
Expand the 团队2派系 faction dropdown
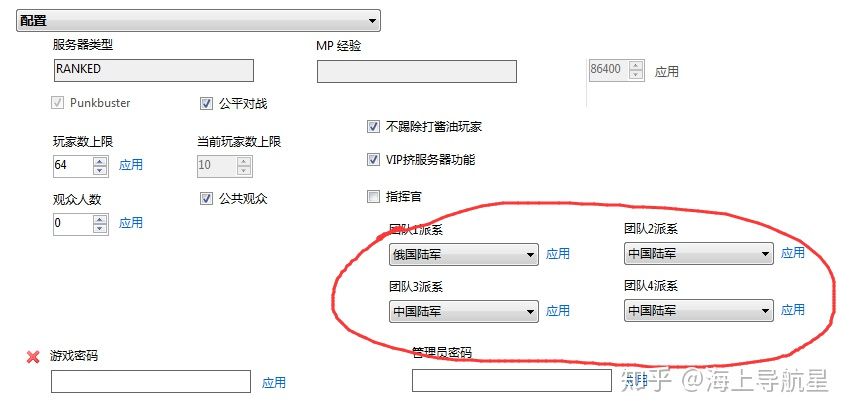698,253
